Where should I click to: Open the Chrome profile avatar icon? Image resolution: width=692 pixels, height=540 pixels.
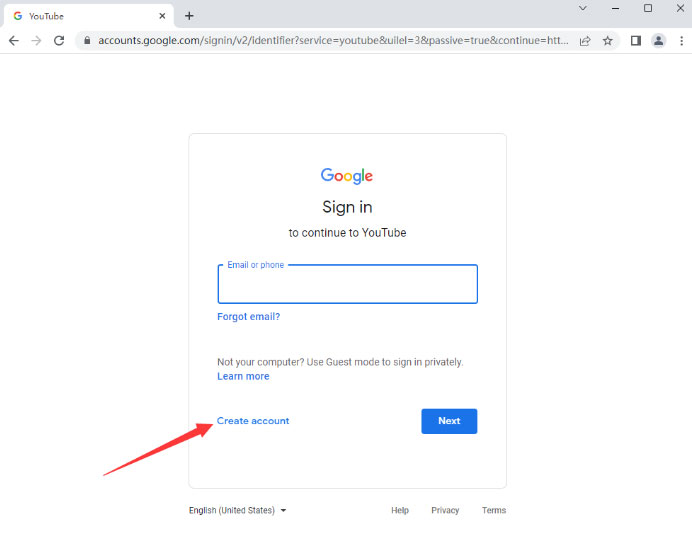(658, 41)
